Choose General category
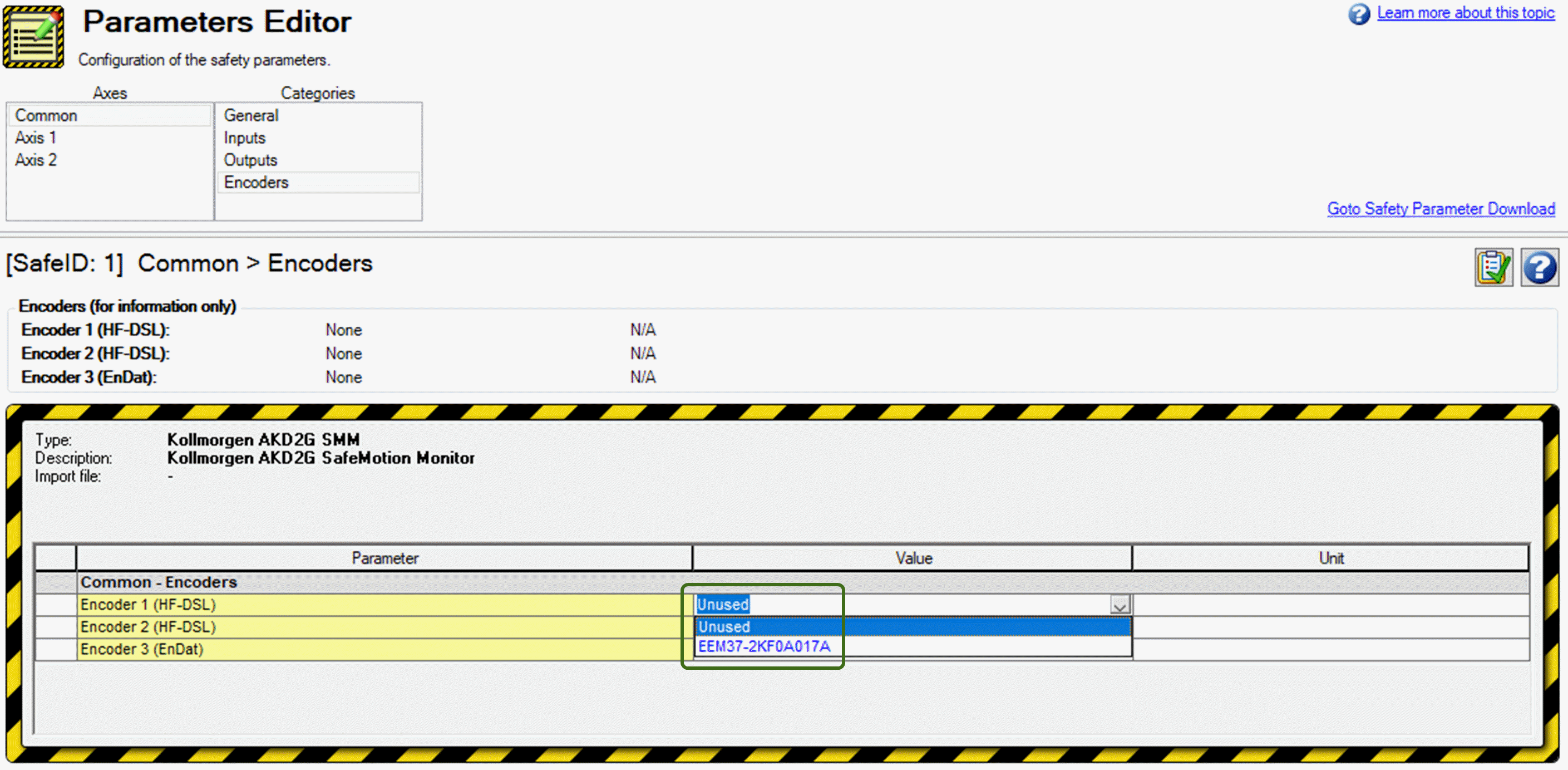This screenshot has width=1568, height=770. point(318,115)
